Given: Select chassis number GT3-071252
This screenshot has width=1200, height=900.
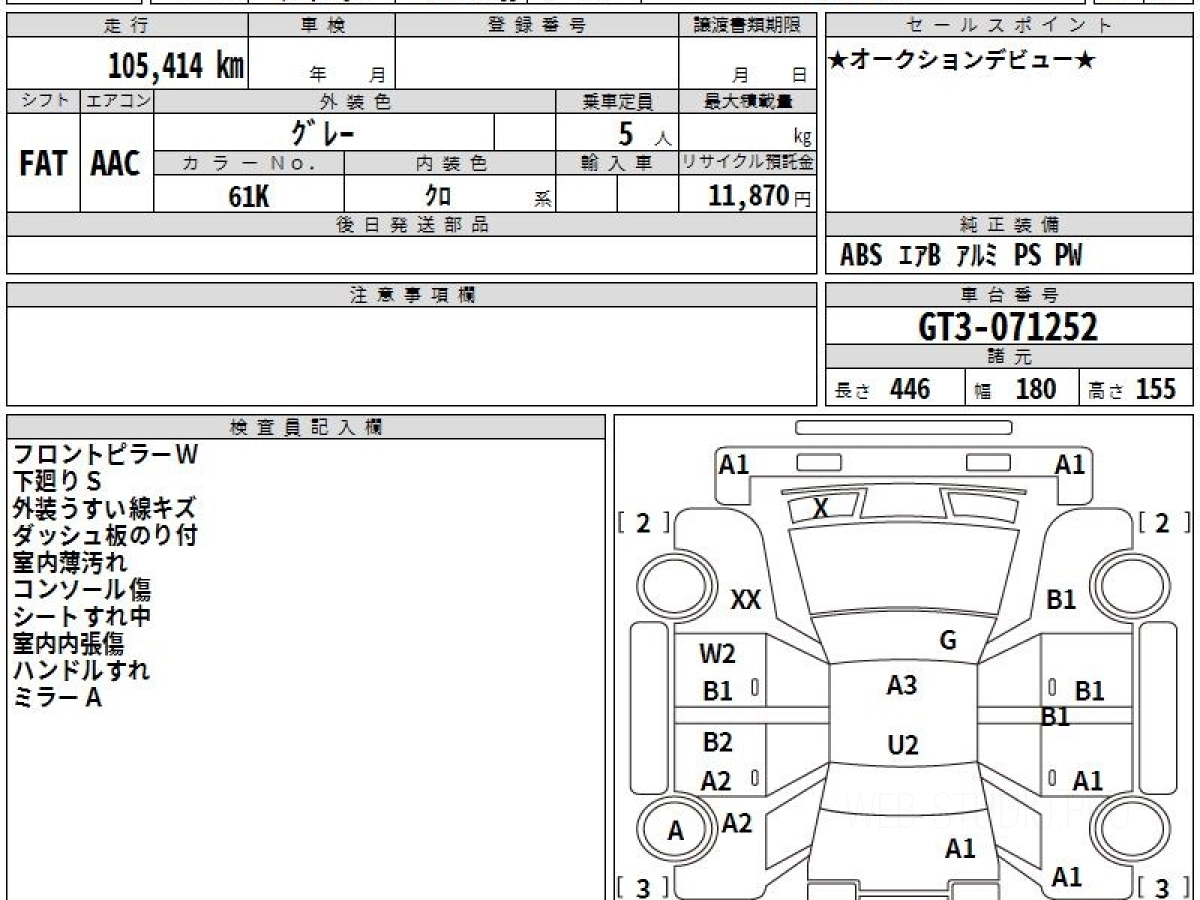Looking at the screenshot, I should pyautogui.click(x=1008, y=327).
